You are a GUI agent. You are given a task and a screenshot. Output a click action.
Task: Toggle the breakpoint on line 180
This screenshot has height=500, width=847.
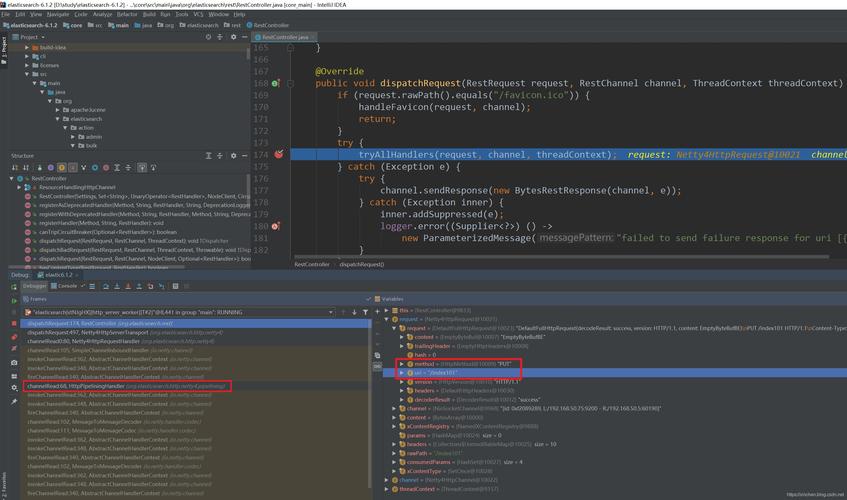pyautogui.click(x=275, y=226)
